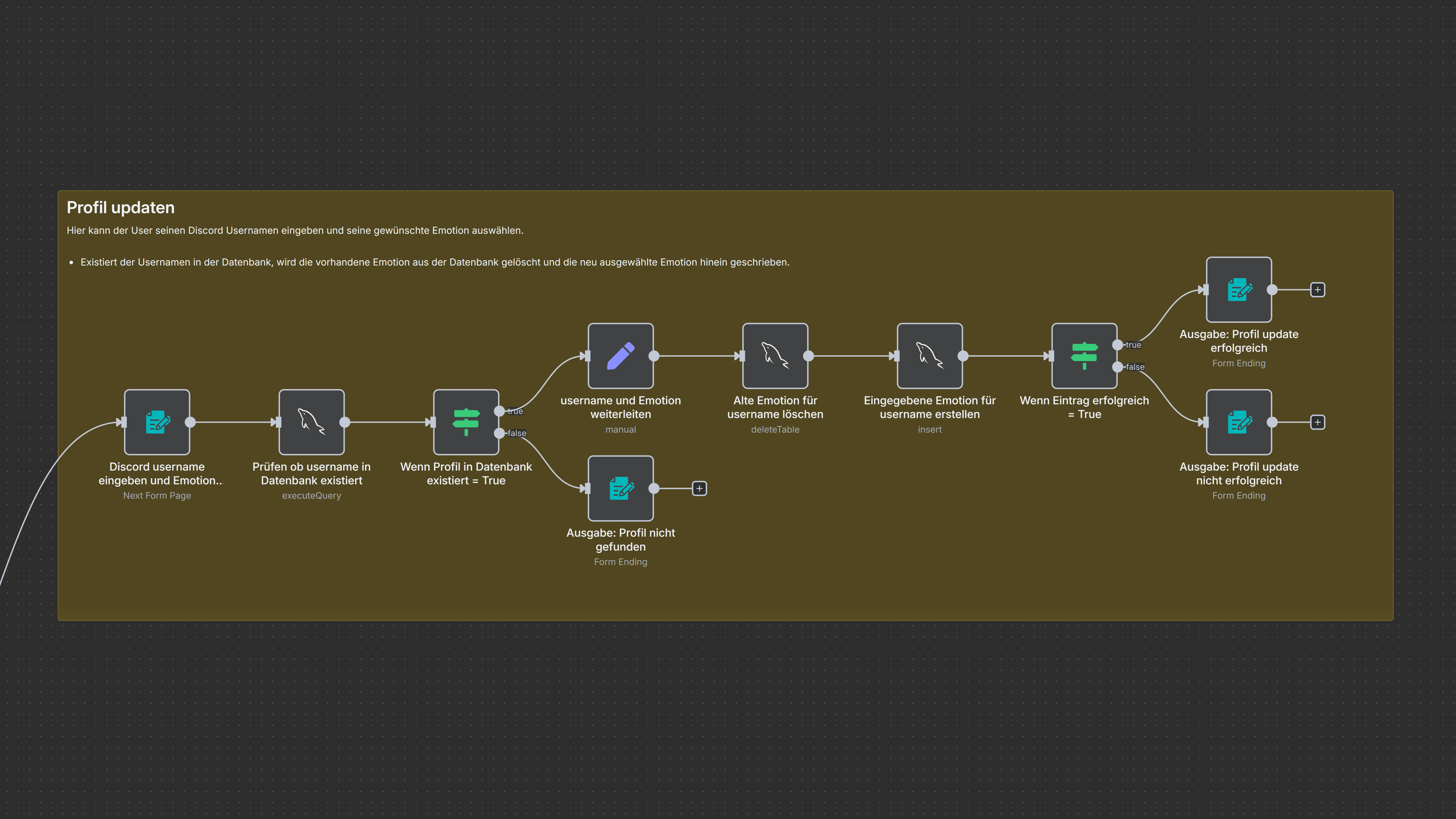Viewport: 1456px width, 819px height.
Task: Click false output of 'Wenn Eintrag erfolgreich'
Action: coord(1118,367)
